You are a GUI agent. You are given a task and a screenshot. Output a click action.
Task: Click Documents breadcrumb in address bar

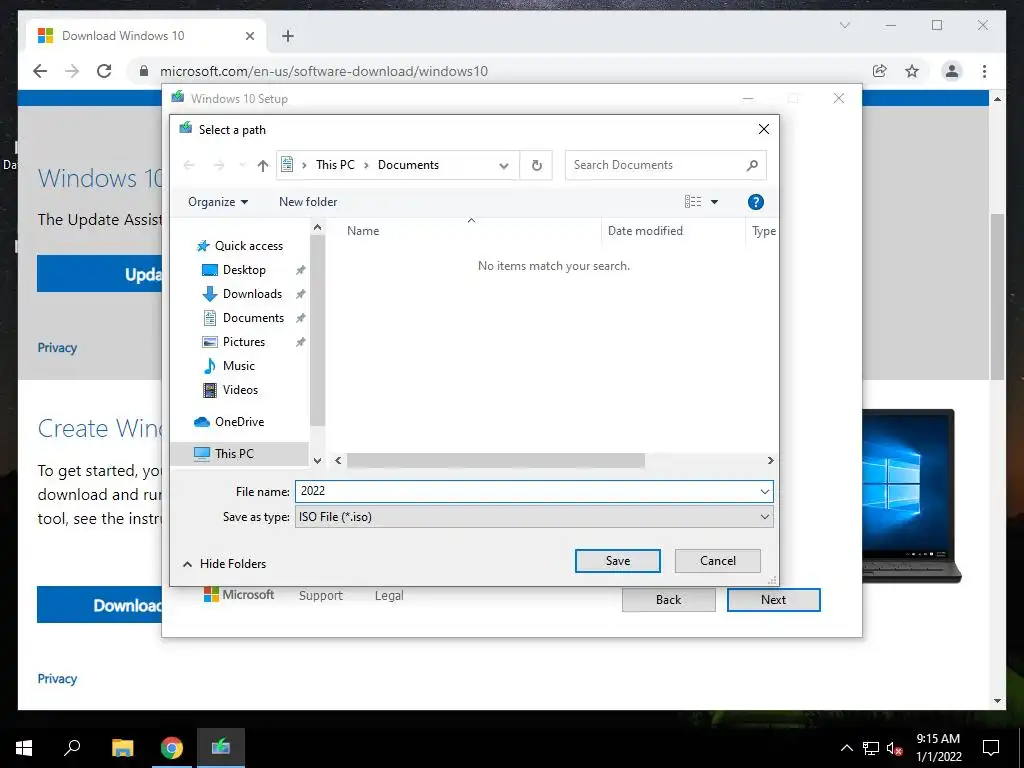(x=408, y=165)
